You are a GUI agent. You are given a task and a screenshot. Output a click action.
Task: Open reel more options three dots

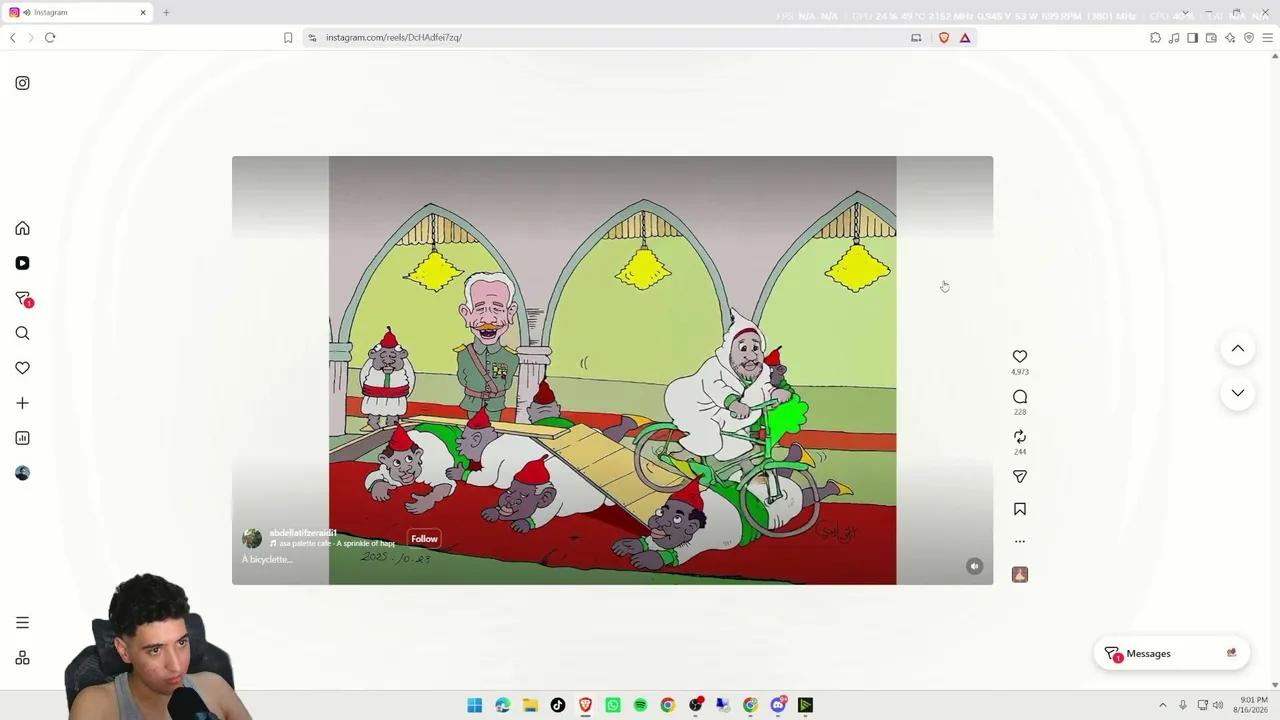1020,541
